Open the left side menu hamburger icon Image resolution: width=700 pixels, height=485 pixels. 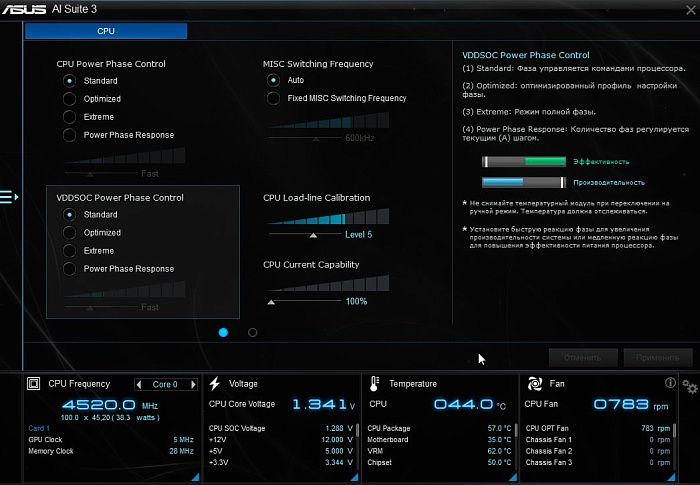click(x=9, y=197)
